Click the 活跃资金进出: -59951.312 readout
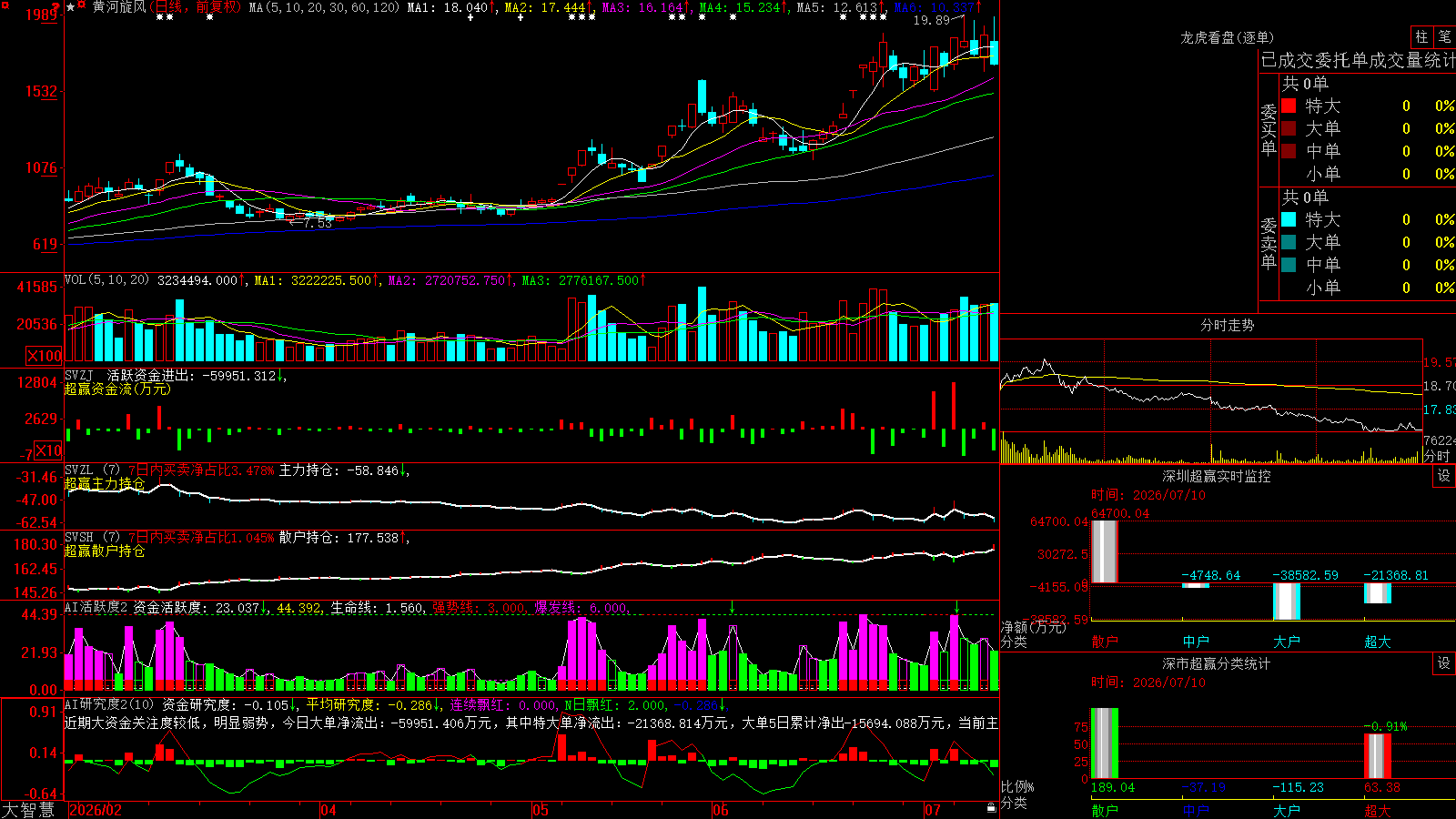The image size is (1456, 819). [x=191, y=375]
